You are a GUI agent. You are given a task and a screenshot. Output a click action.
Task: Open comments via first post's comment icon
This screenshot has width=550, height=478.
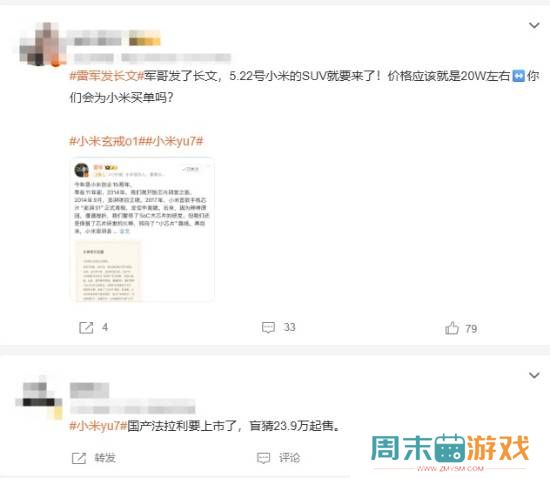pyautogui.click(x=268, y=328)
